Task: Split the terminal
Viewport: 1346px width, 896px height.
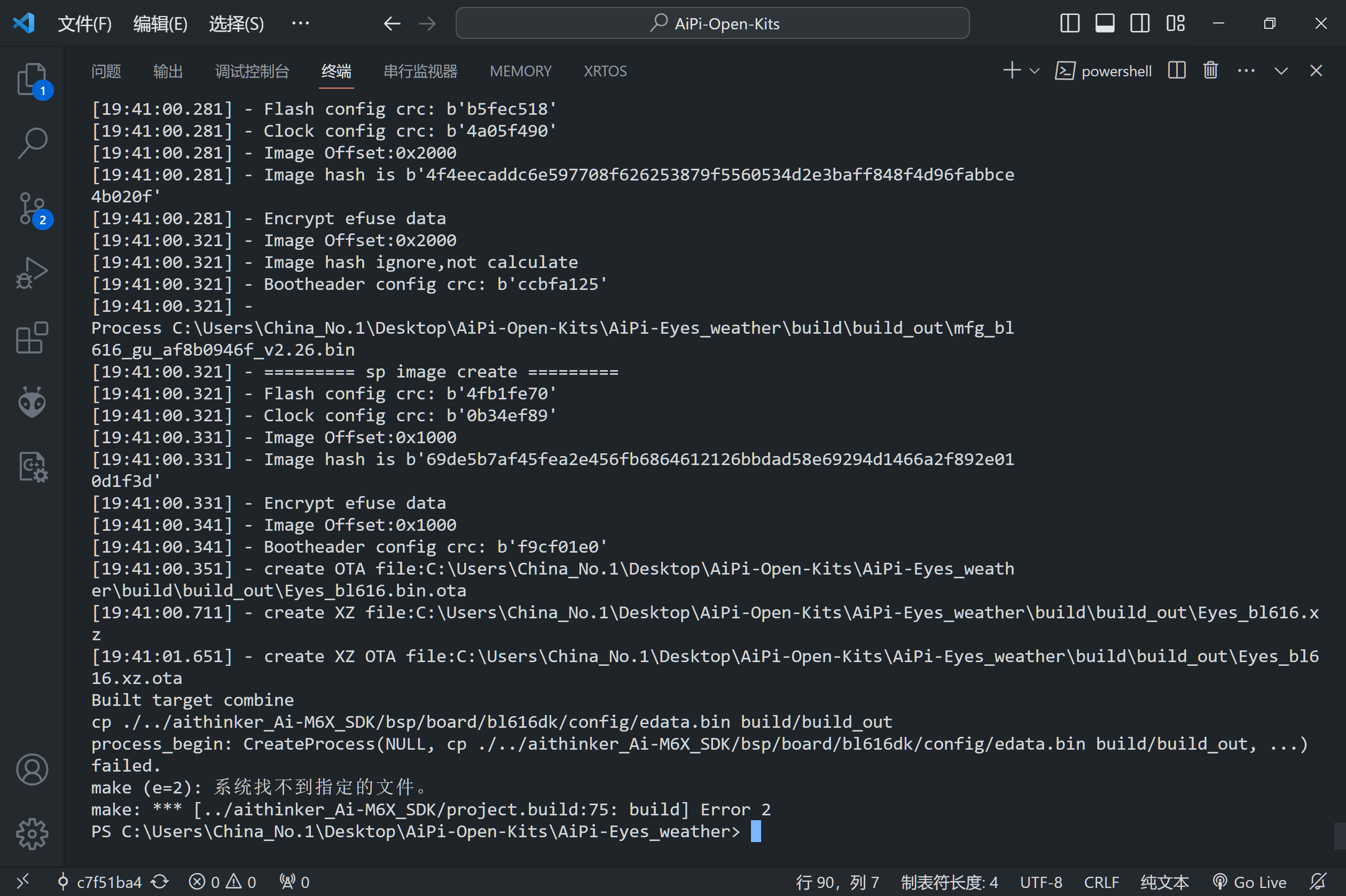Action: [1176, 71]
